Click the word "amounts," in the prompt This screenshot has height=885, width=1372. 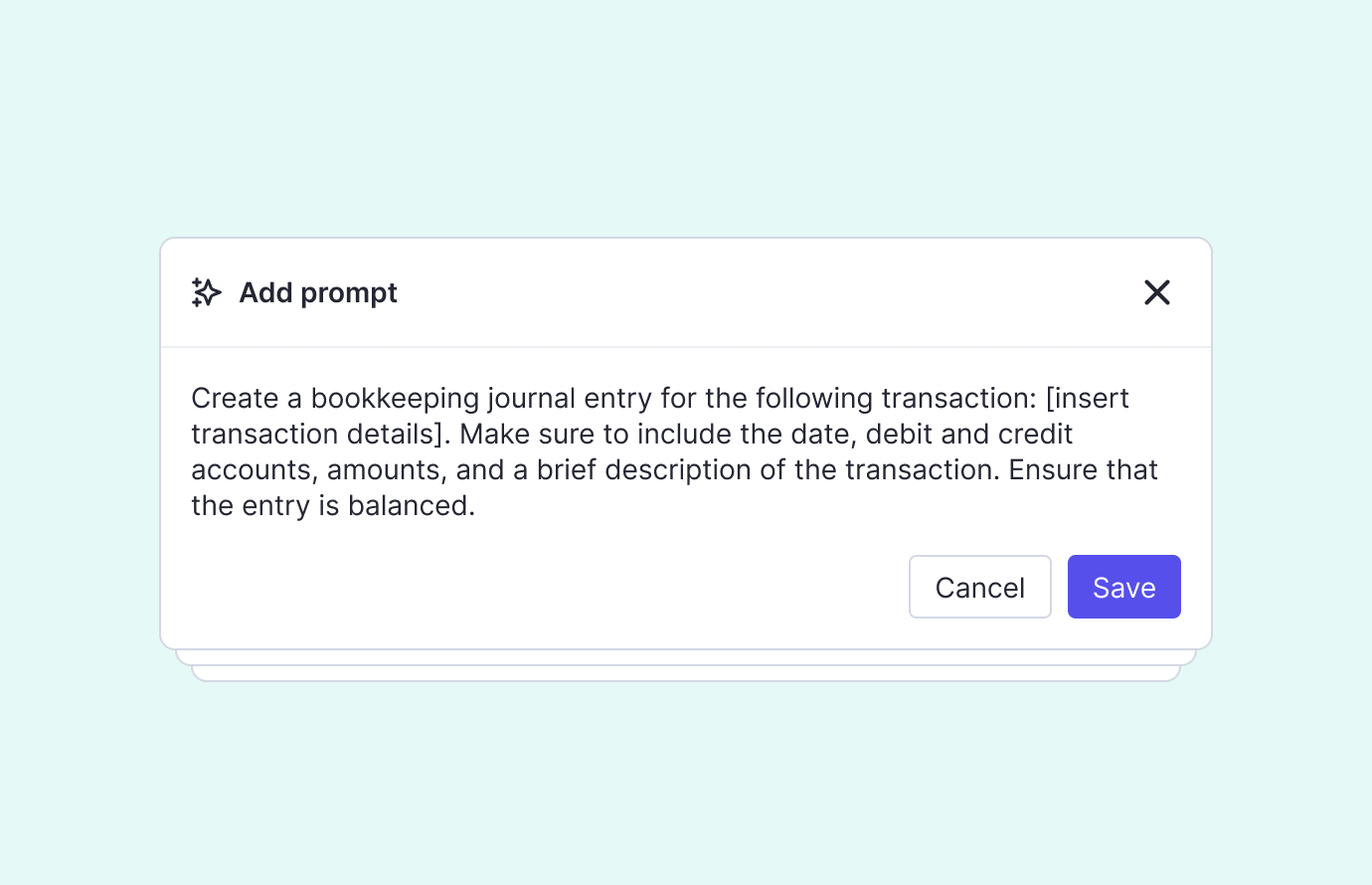(386, 470)
